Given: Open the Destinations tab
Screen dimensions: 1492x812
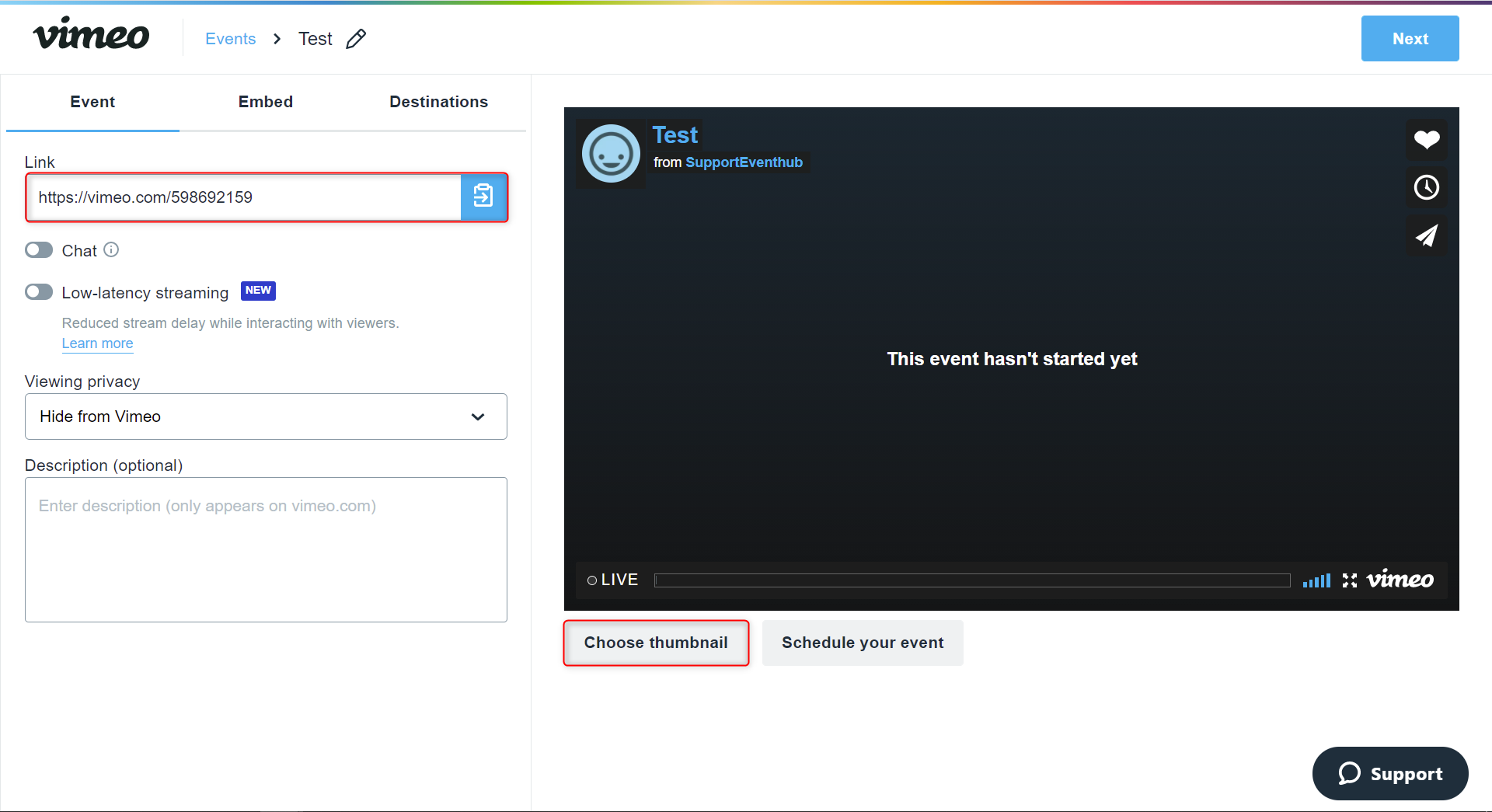Looking at the screenshot, I should click(439, 102).
